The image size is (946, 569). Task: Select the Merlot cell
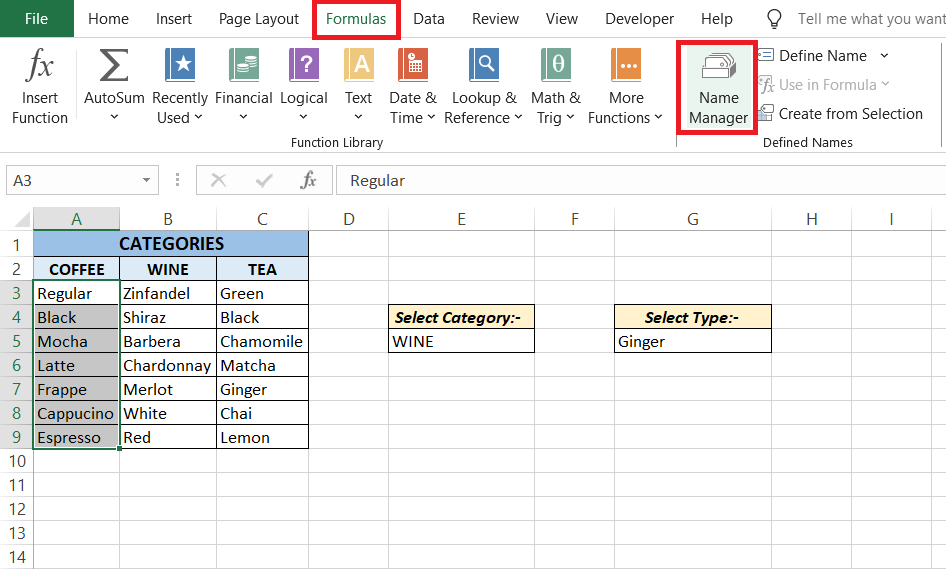coord(168,390)
